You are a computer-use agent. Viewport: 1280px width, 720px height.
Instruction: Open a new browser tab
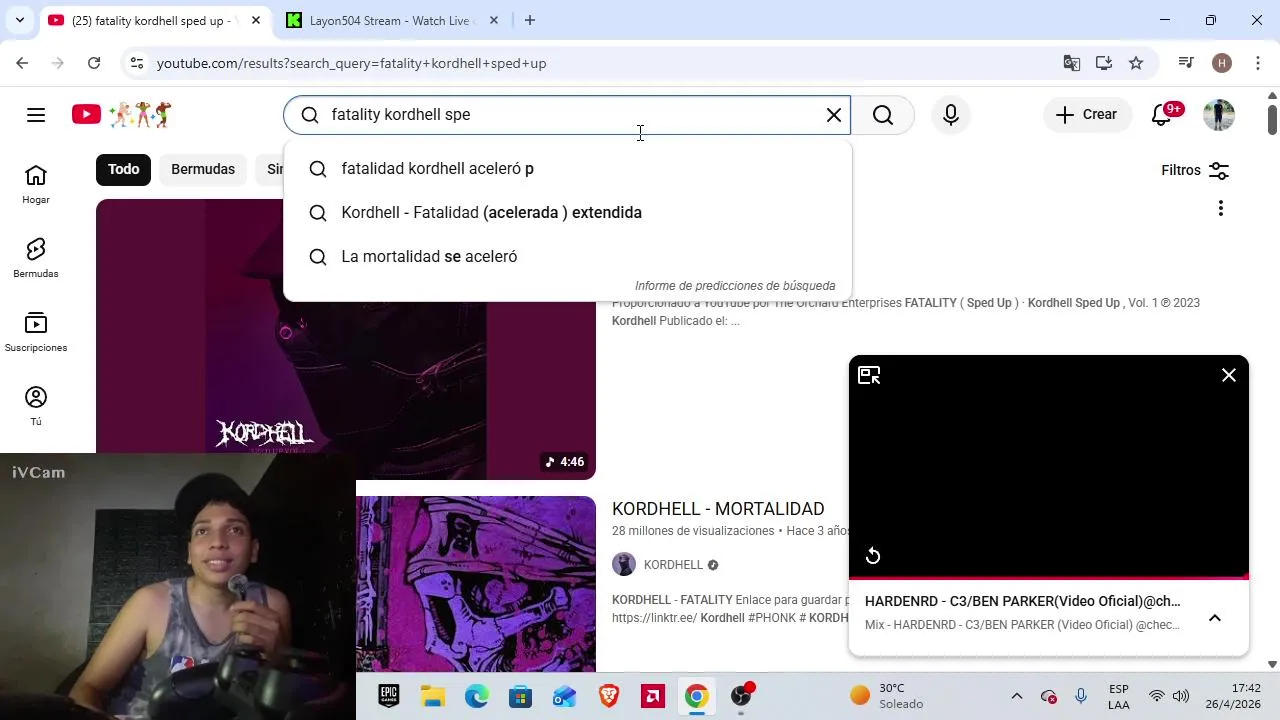[530, 20]
